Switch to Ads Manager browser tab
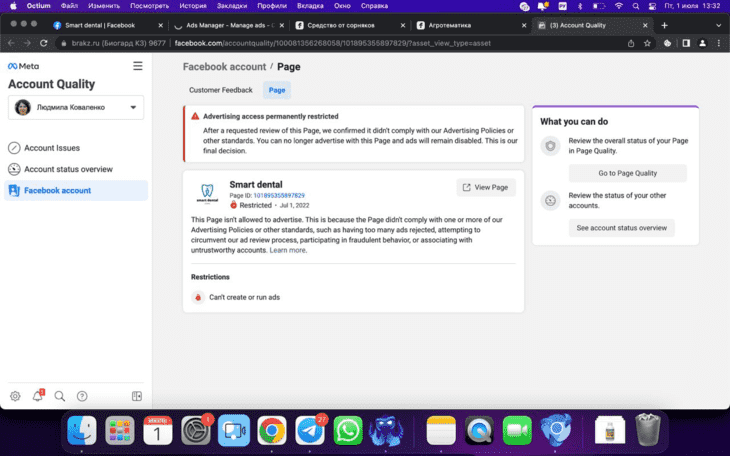Screen dimensions: 730x456 [x=230, y=26]
